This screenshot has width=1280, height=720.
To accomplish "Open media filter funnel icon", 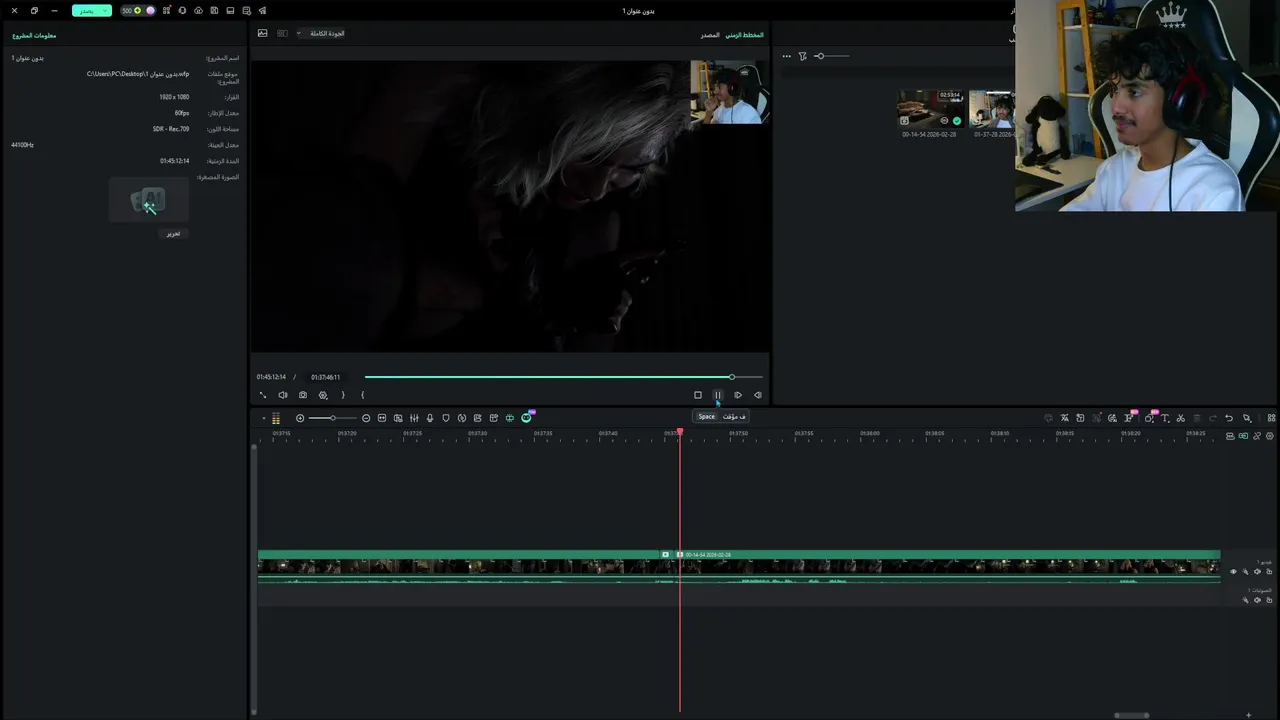I will (x=802, y=56).
